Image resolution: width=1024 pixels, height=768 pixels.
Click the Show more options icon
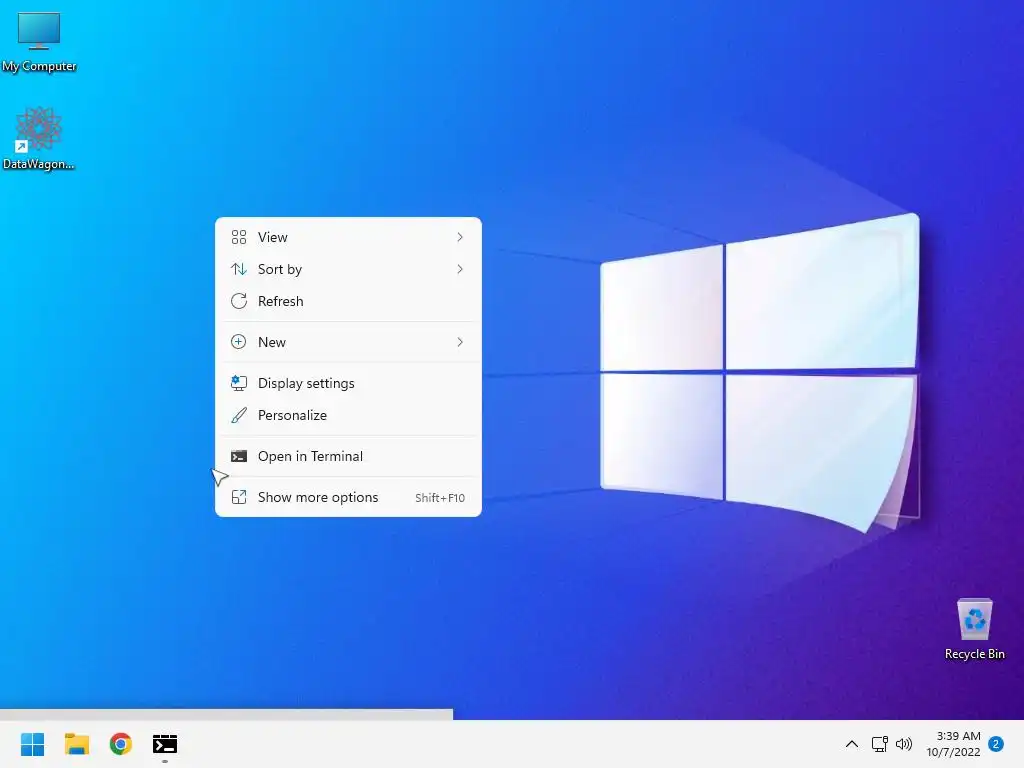point(239,498)
